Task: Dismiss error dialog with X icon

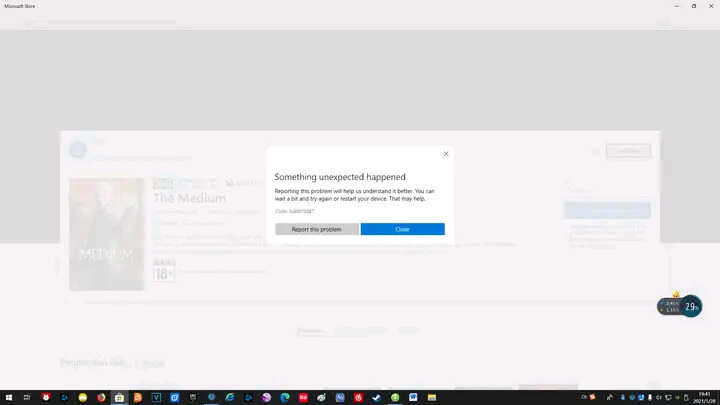Action: (x=446, y=154)
